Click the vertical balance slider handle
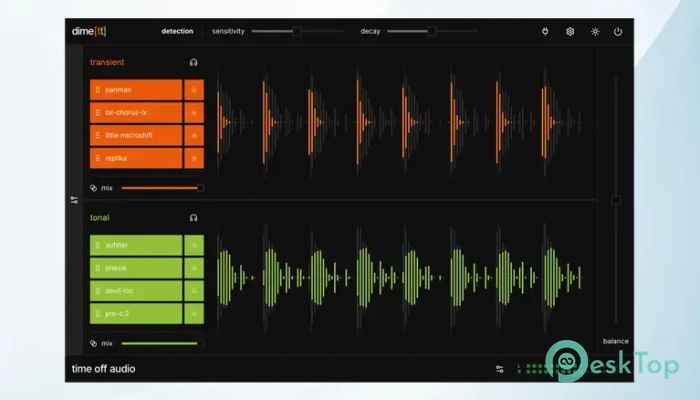This screenshot has height=400, width=700. click(616, 200)
